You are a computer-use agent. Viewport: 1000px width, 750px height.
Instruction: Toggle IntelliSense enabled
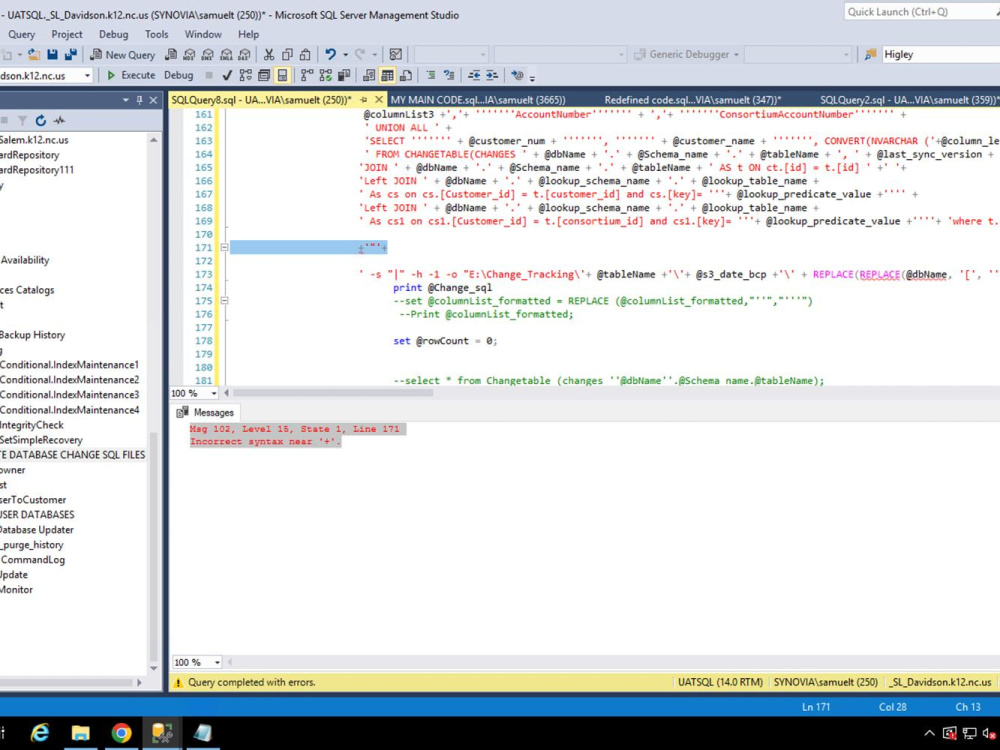click(x=282, y=75)
